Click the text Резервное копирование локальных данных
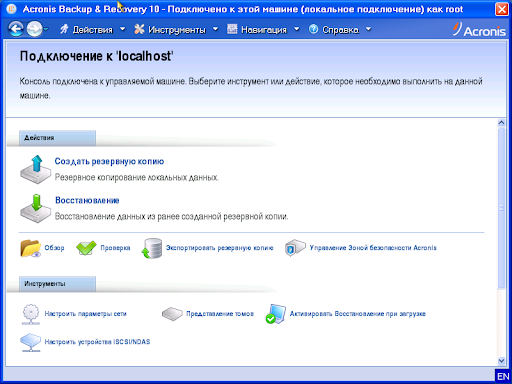The height and width of the screenshot is (384, 512). tap(136, 177)
